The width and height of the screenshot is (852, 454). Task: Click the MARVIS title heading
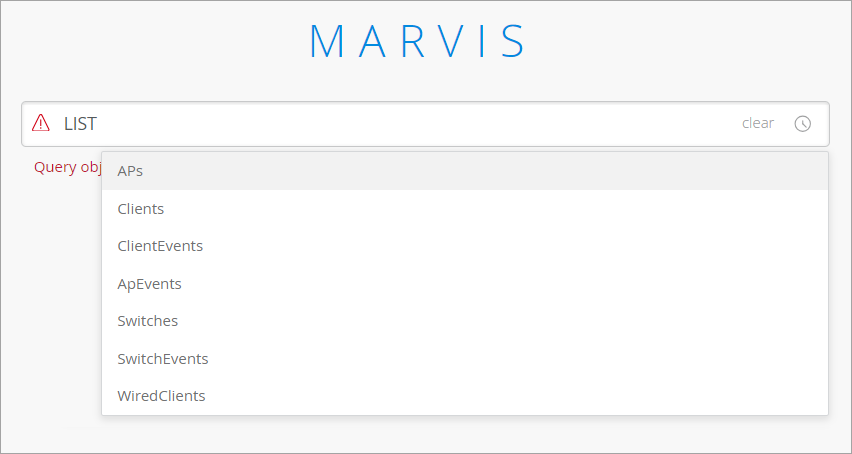click(418, 42)
